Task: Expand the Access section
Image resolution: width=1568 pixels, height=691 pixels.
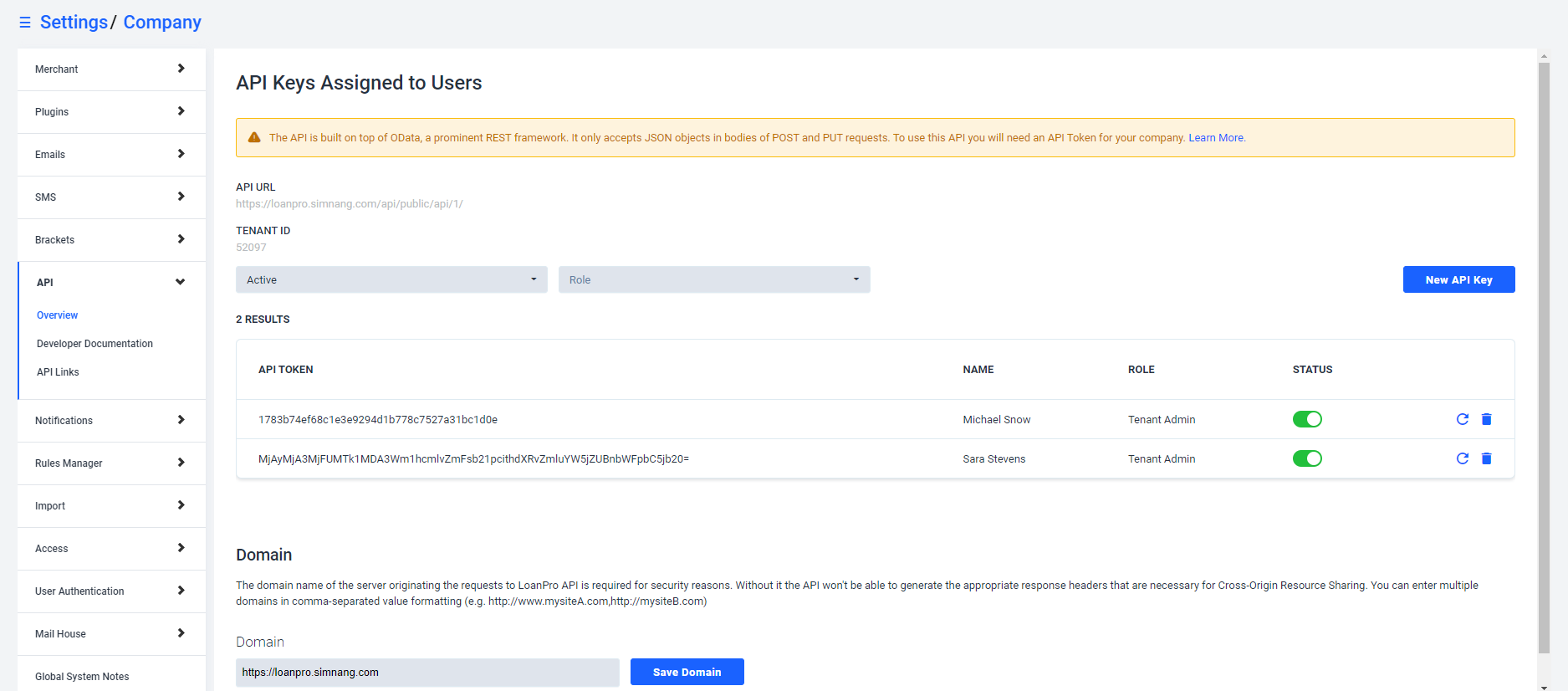Action: tap(111, 549)
